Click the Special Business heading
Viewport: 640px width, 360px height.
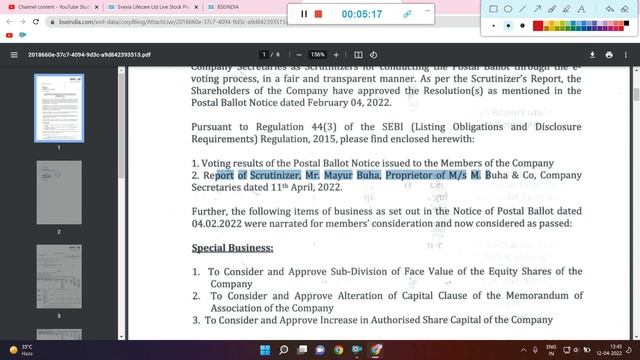pos(232,248)
